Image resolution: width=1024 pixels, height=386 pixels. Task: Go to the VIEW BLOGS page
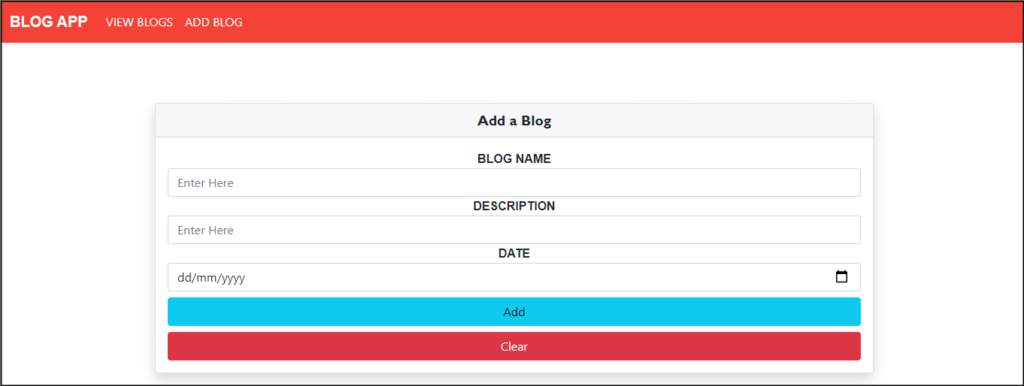click(x=139, y=22)
